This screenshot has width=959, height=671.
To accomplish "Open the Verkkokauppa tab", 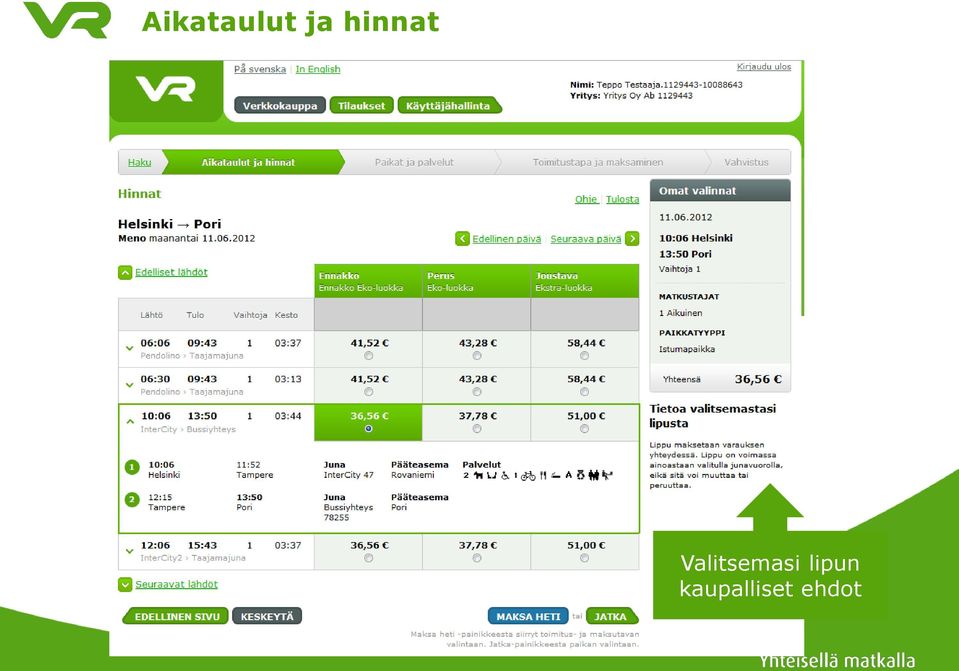I will click(280, 106).
